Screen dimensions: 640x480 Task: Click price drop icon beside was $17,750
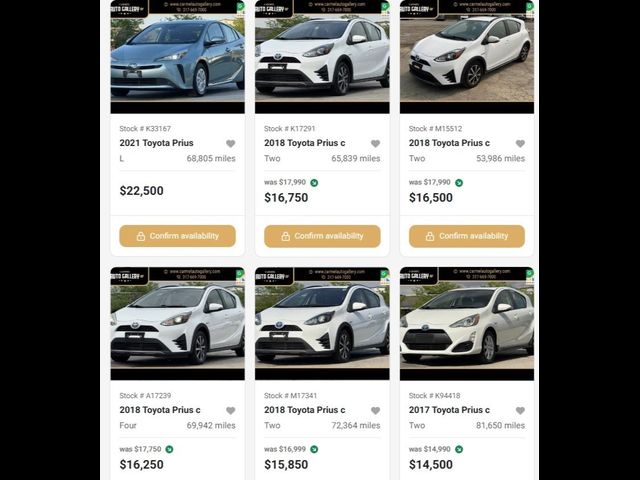click(x=169, y=449)
